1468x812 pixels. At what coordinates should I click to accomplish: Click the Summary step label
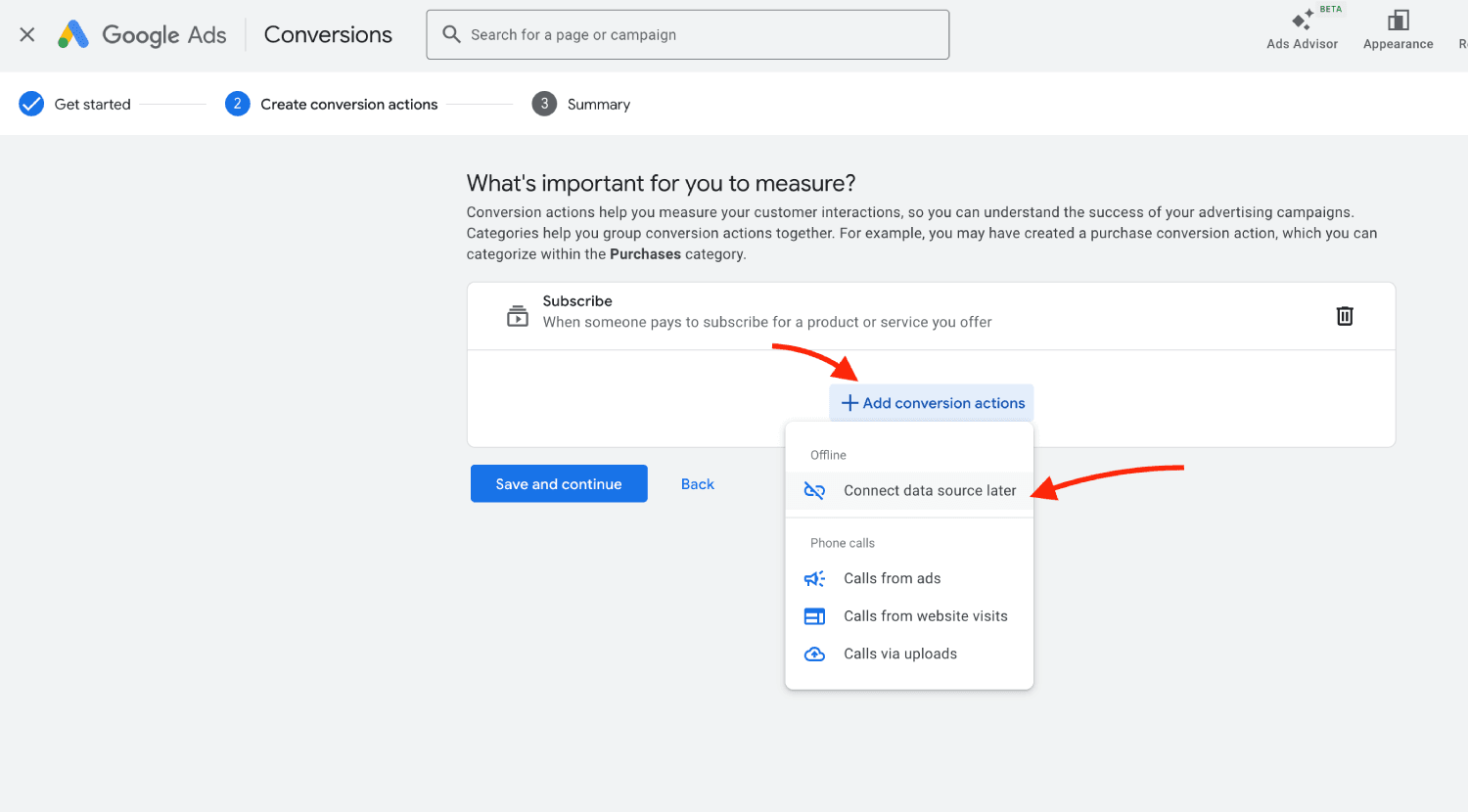coord(599,104)
